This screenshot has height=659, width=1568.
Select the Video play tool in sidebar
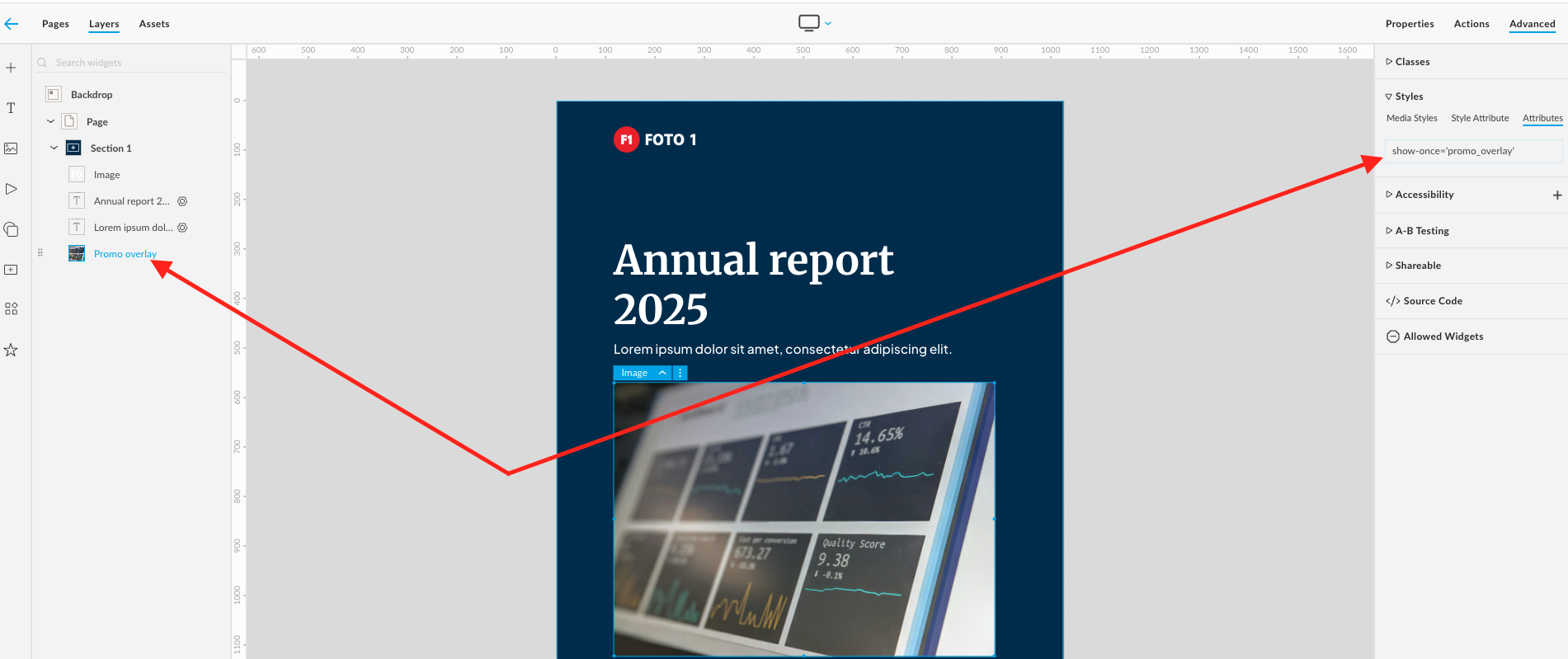11,189
